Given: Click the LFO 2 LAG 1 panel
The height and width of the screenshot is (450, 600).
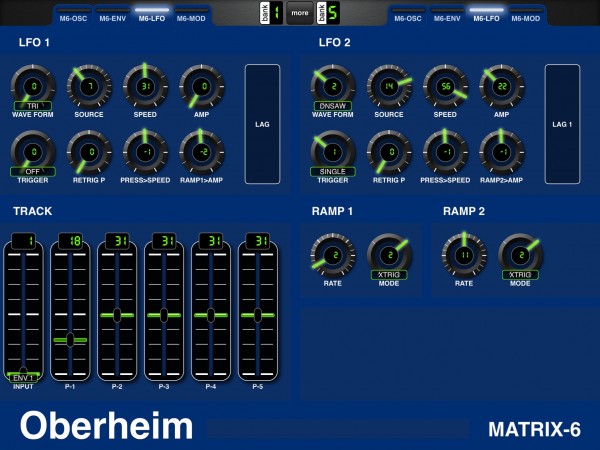Looking at the screenshot, I should point(562,124).
